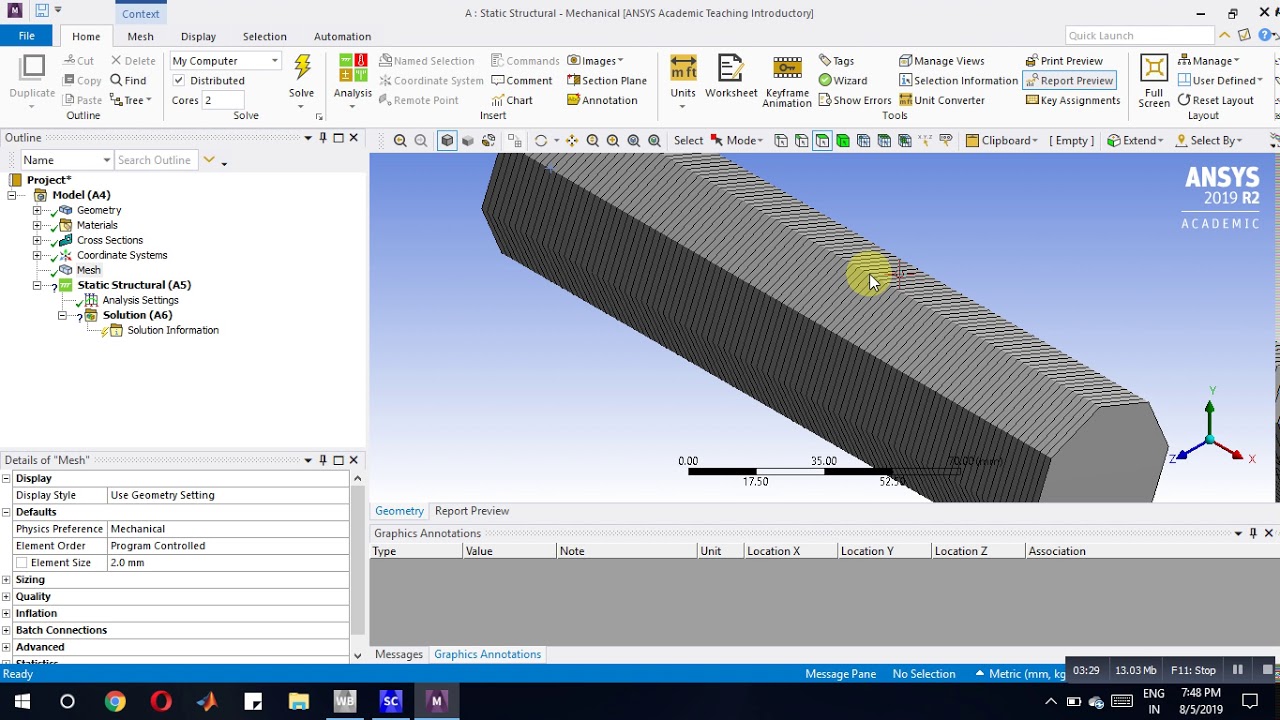
Task: Open the Tags tool
Action: [x=836, y=61]
